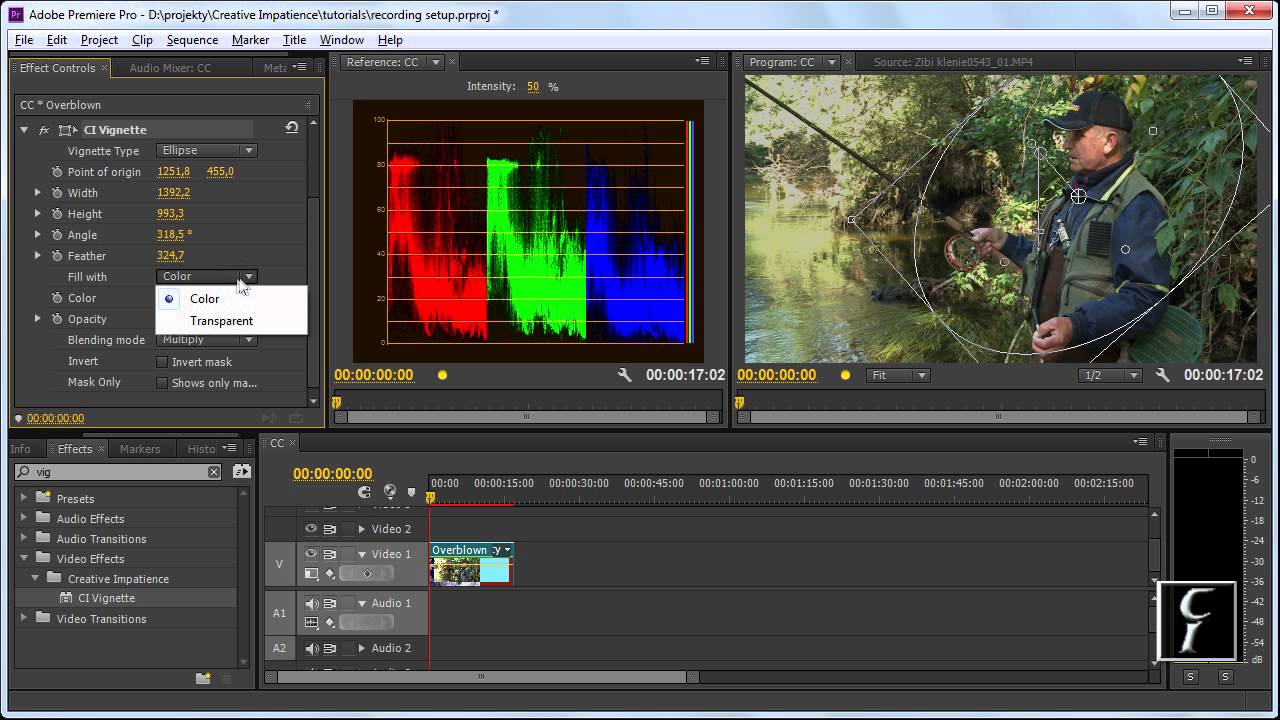Image resolution: width=1280 pixels, height=720 pixels.
Task: Open the Clip menu
Action: click(x=142, y=40)
